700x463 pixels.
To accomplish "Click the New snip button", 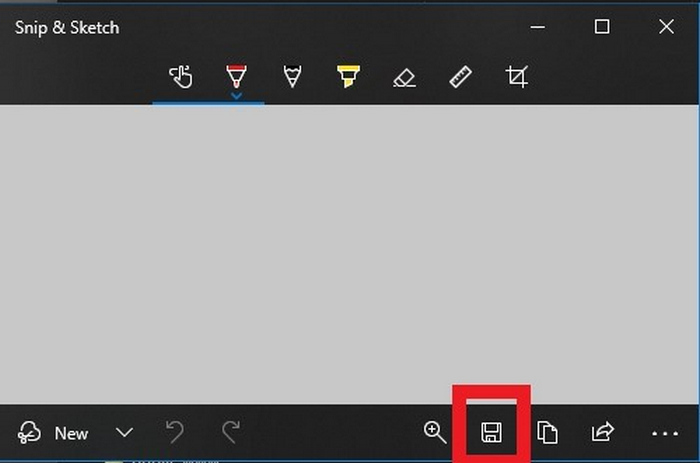I will tap(53, 433).
